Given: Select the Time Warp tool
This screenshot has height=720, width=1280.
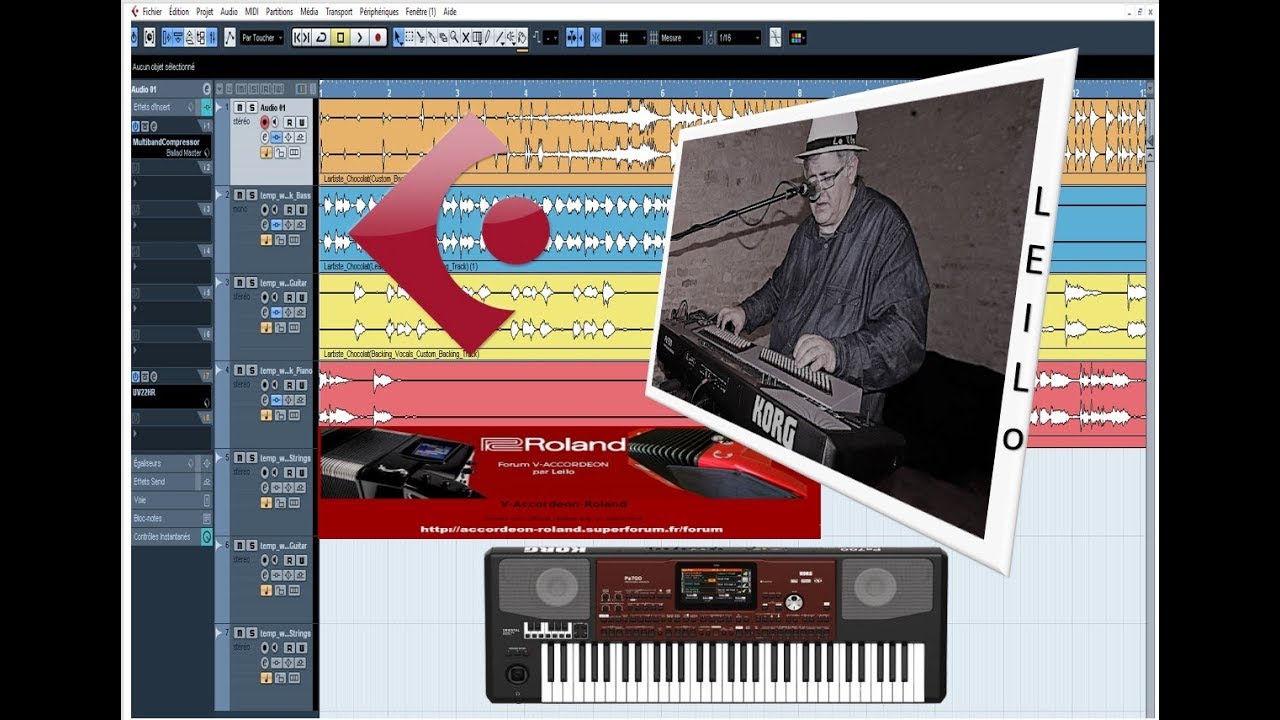Looking at the screenshot, I should [476, 37].
